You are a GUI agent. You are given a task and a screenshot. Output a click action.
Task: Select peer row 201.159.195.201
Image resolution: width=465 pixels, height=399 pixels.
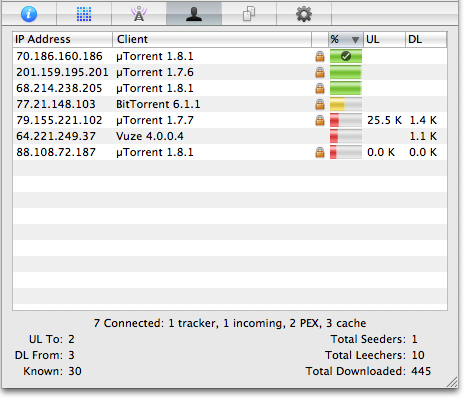230,72
